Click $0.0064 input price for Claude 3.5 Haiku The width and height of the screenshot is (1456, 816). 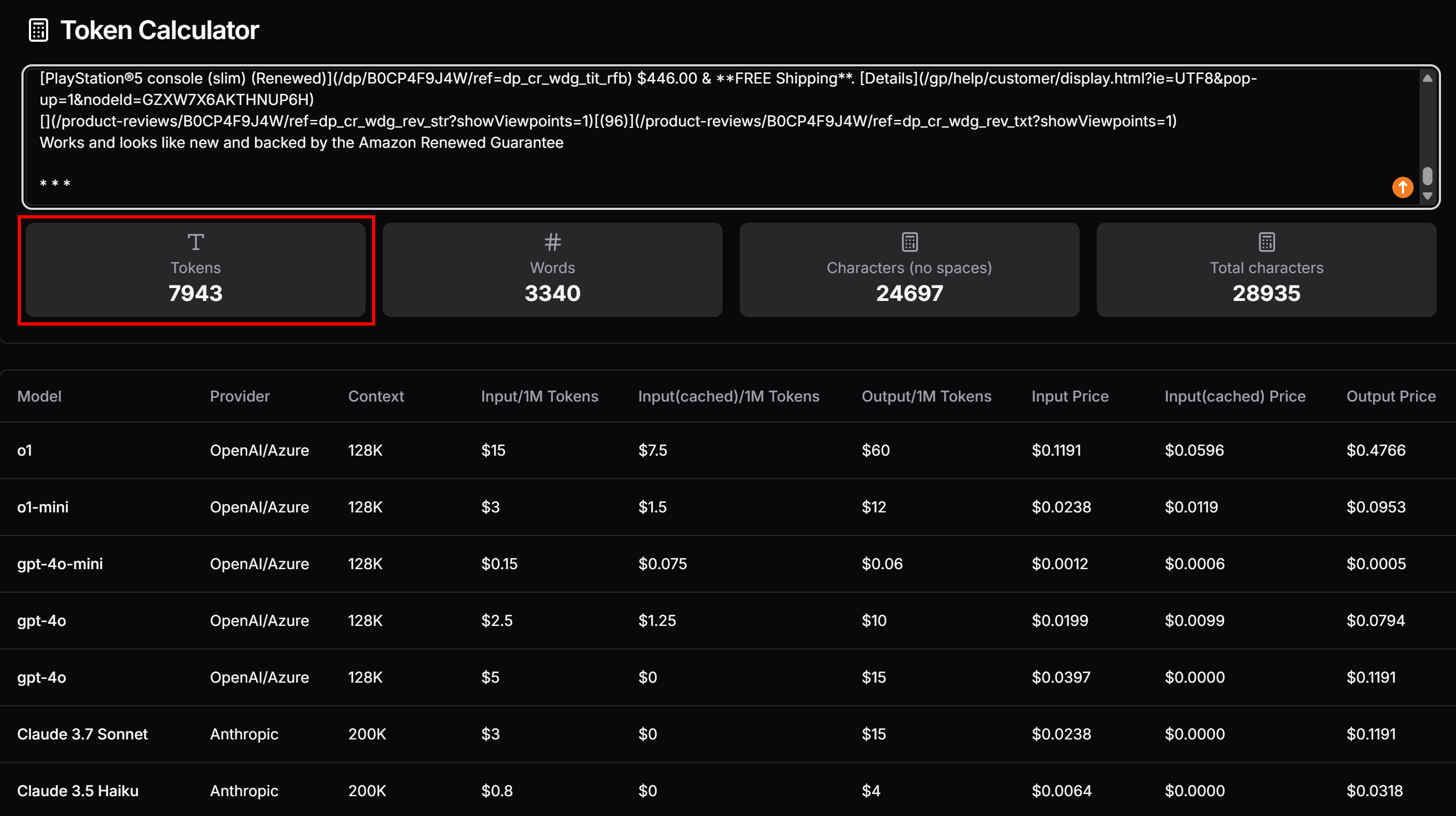point(1061,790)
